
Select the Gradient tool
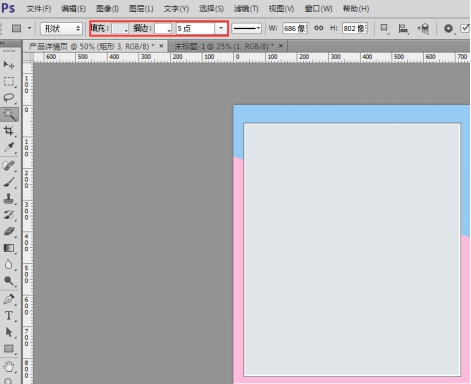(x=9, y=248)
